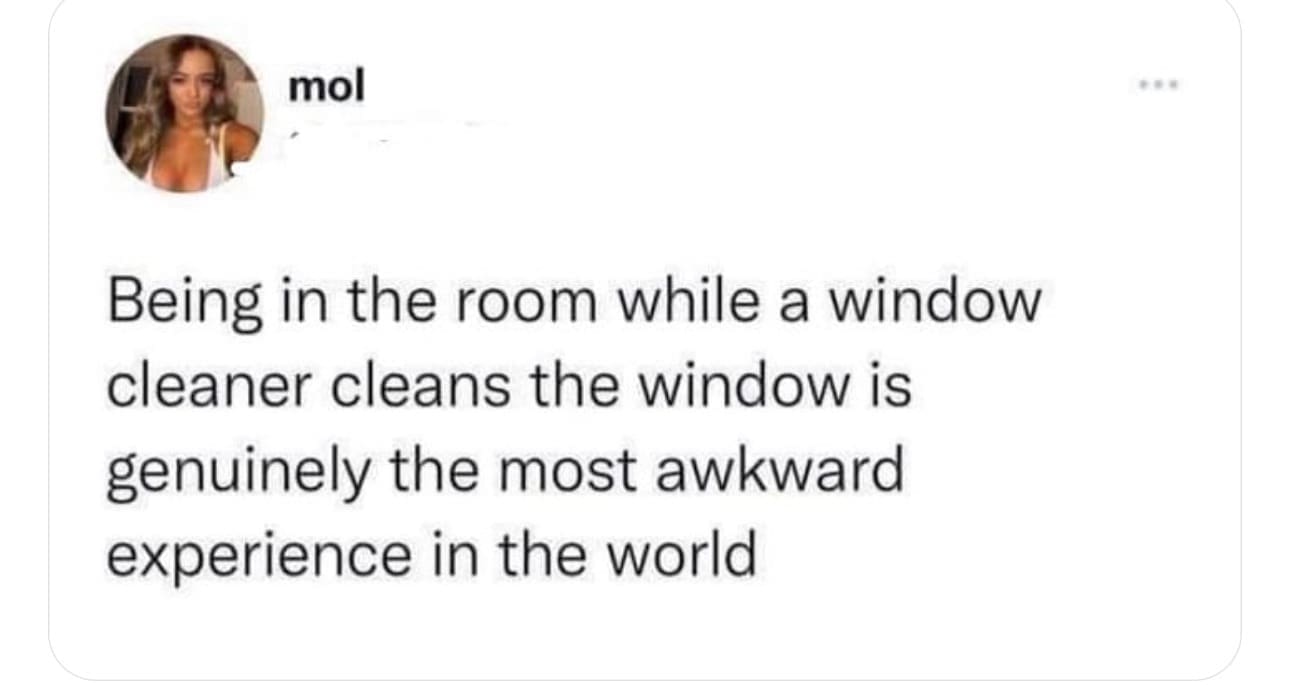The image size is (1290, 685).
Task: Click the line 'experience in the world'
Action: point(431,556)
